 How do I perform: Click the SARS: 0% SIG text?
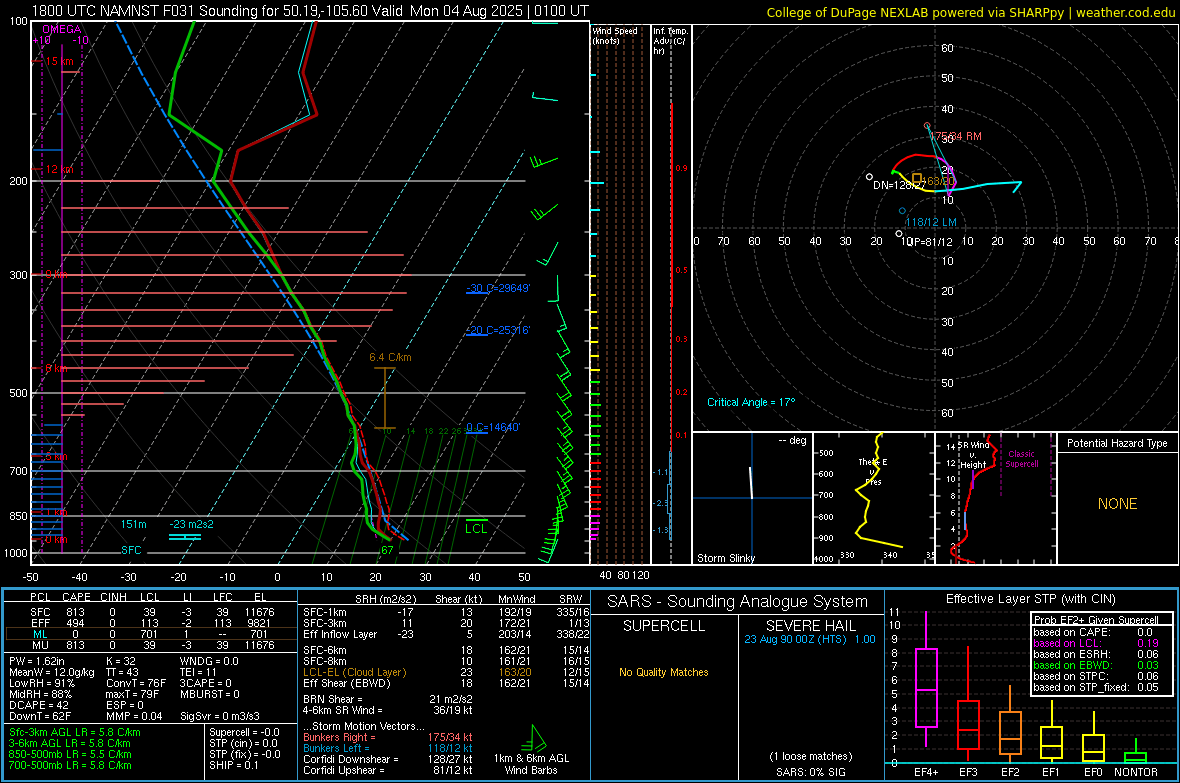pos(810,772)
